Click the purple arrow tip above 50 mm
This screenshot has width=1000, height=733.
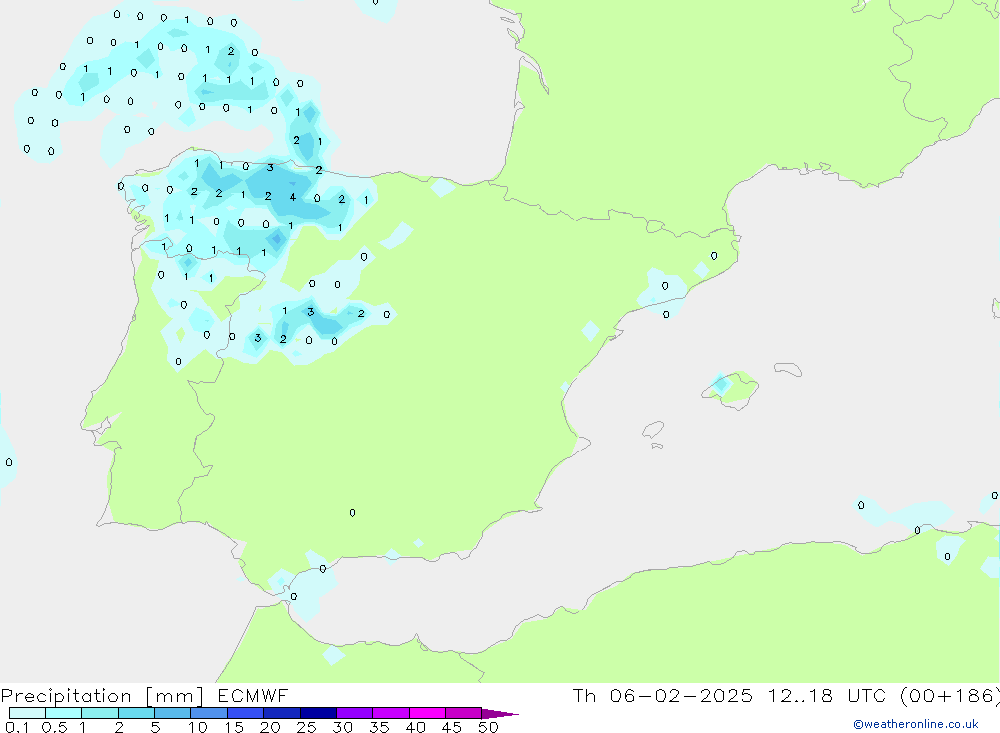(x=499, y=714)
